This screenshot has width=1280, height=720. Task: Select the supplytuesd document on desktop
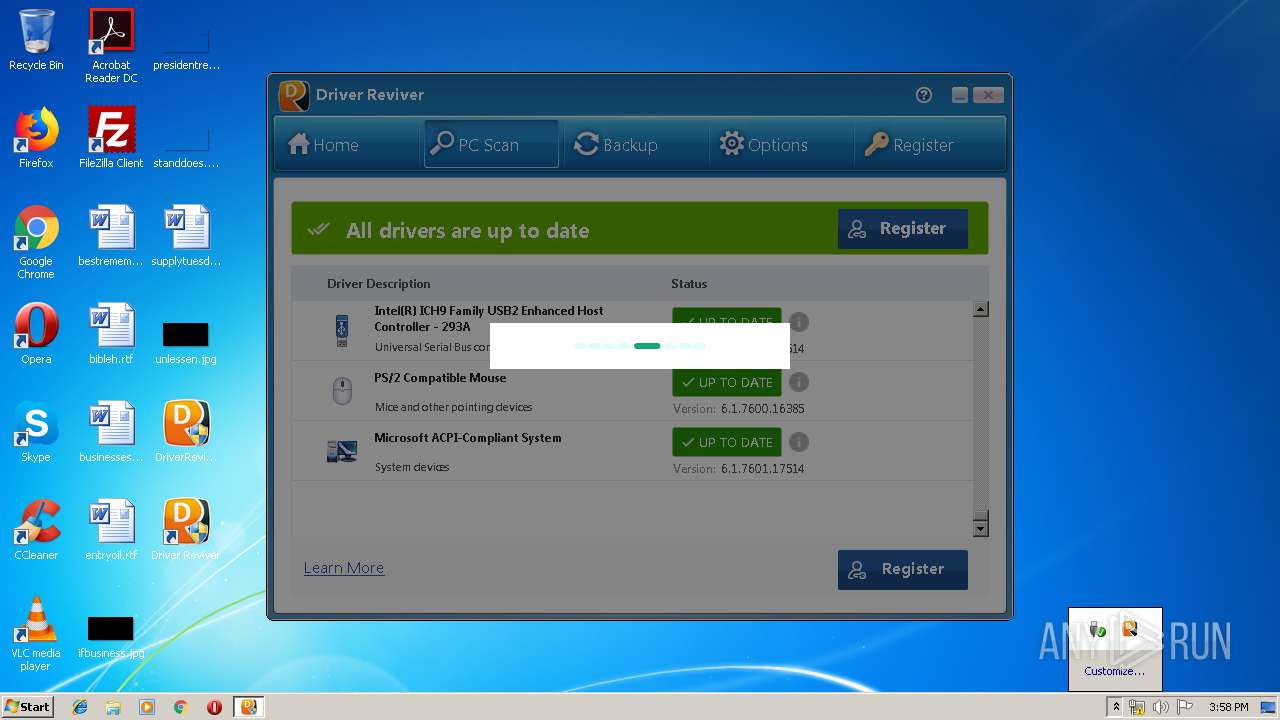[186, 236]
